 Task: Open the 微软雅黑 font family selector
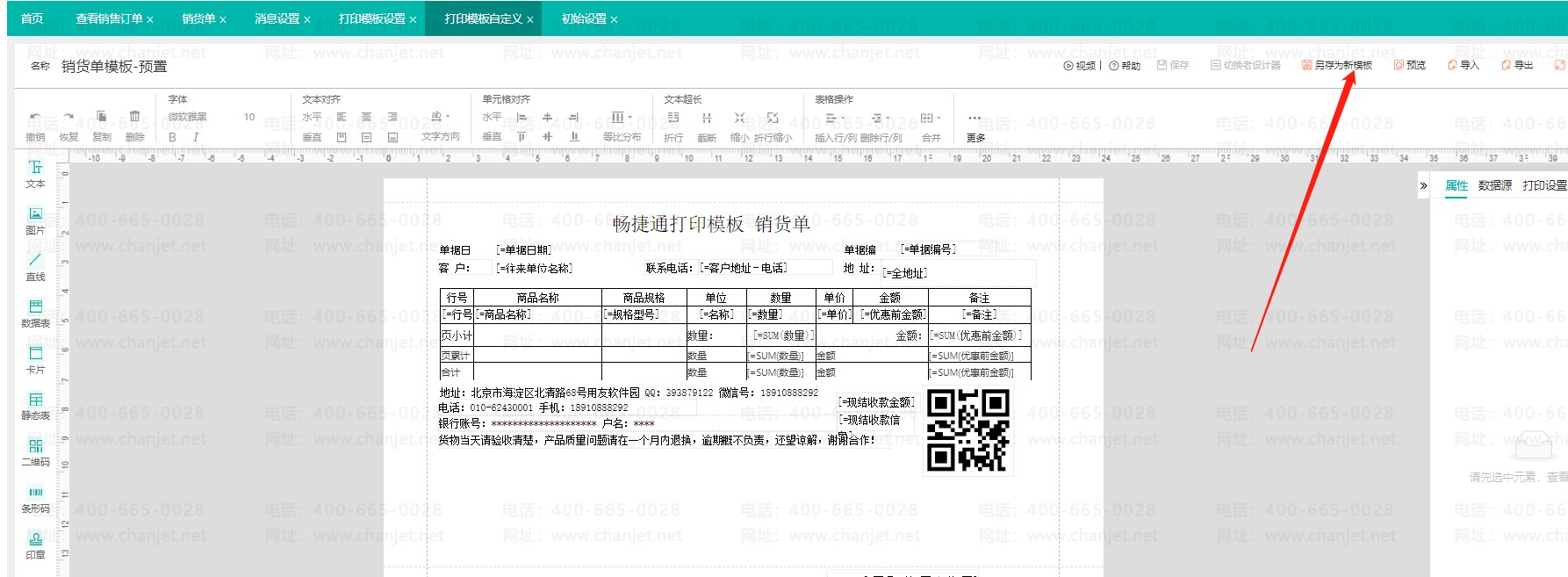coord(188,117)
